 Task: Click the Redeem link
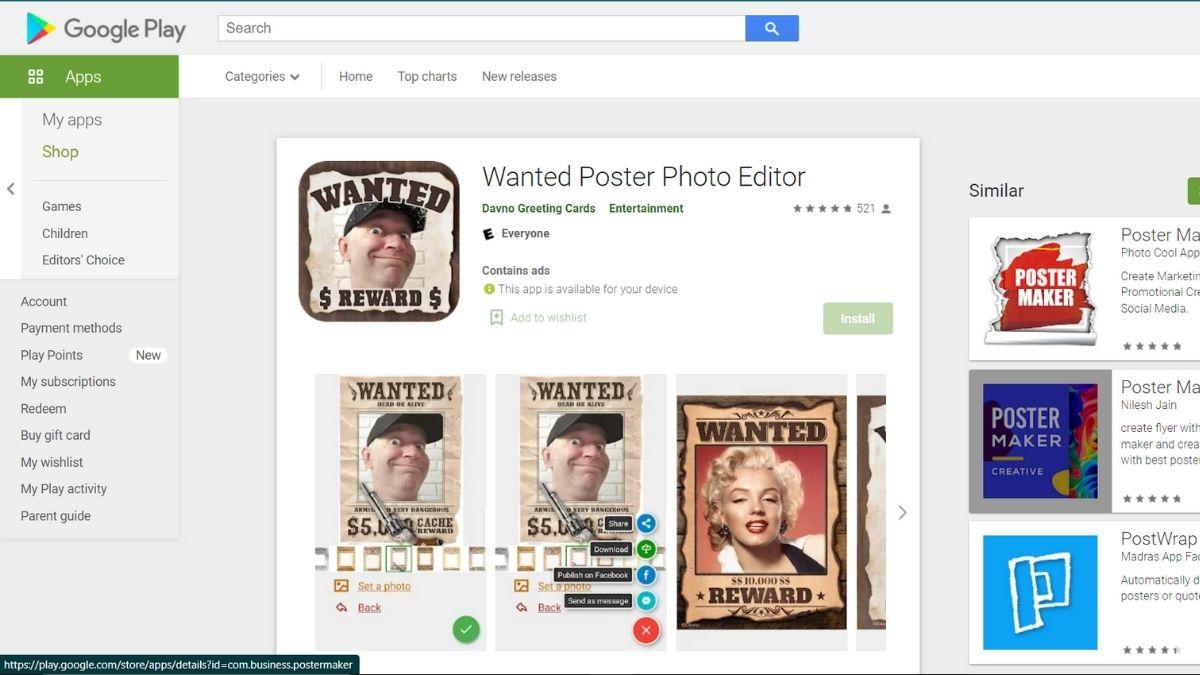click(x=44, y=409)
